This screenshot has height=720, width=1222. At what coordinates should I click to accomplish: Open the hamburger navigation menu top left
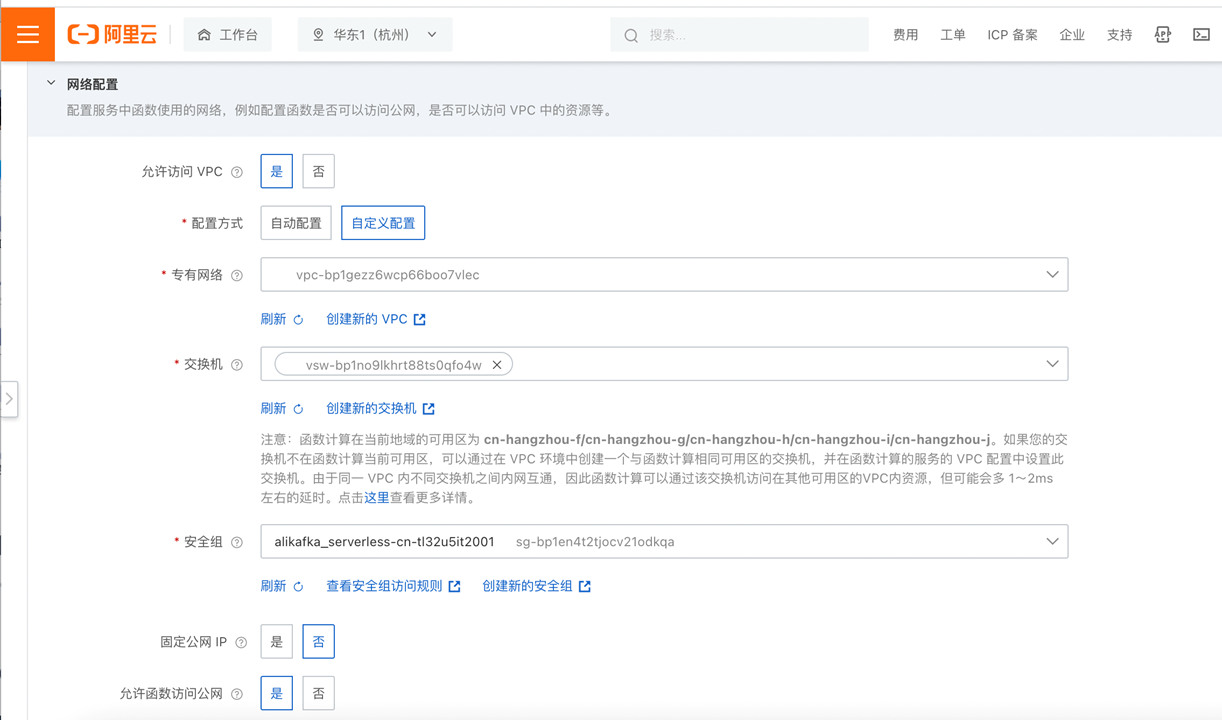(27, 33)
